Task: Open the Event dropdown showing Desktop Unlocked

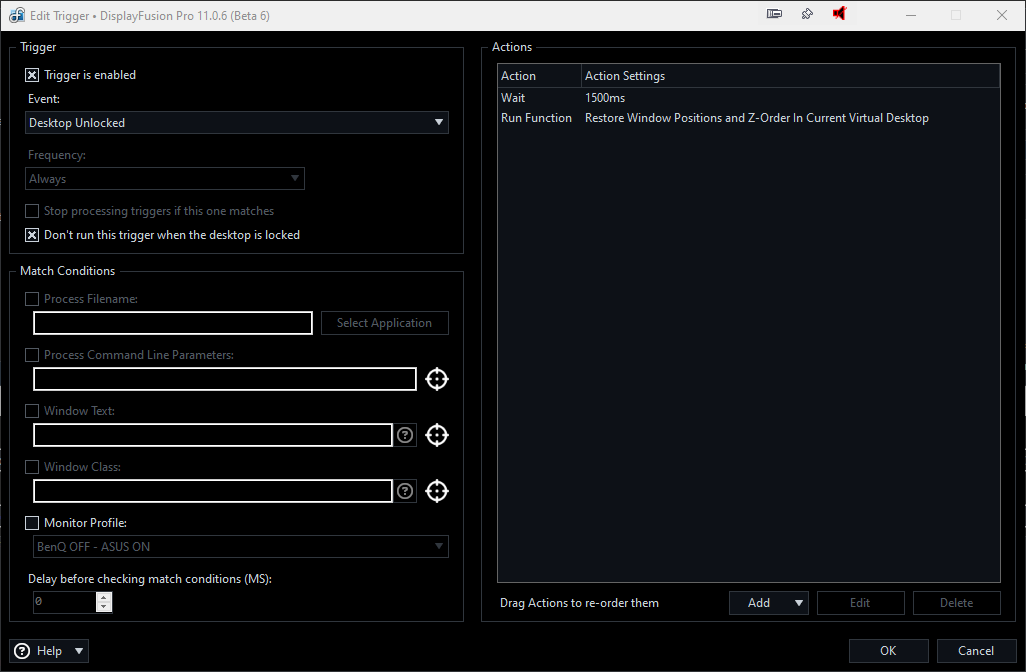Action: [237, 123]
